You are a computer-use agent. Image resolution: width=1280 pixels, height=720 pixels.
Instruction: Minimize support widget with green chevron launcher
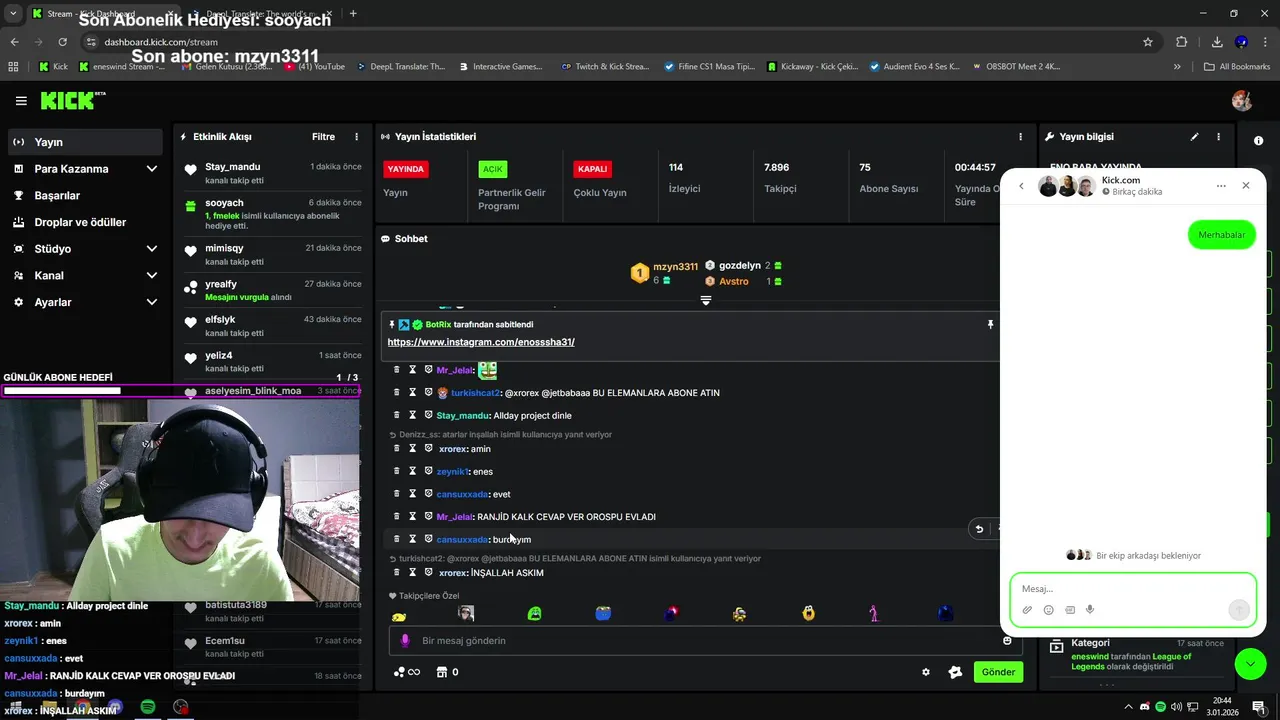(x=1251, y=664)
